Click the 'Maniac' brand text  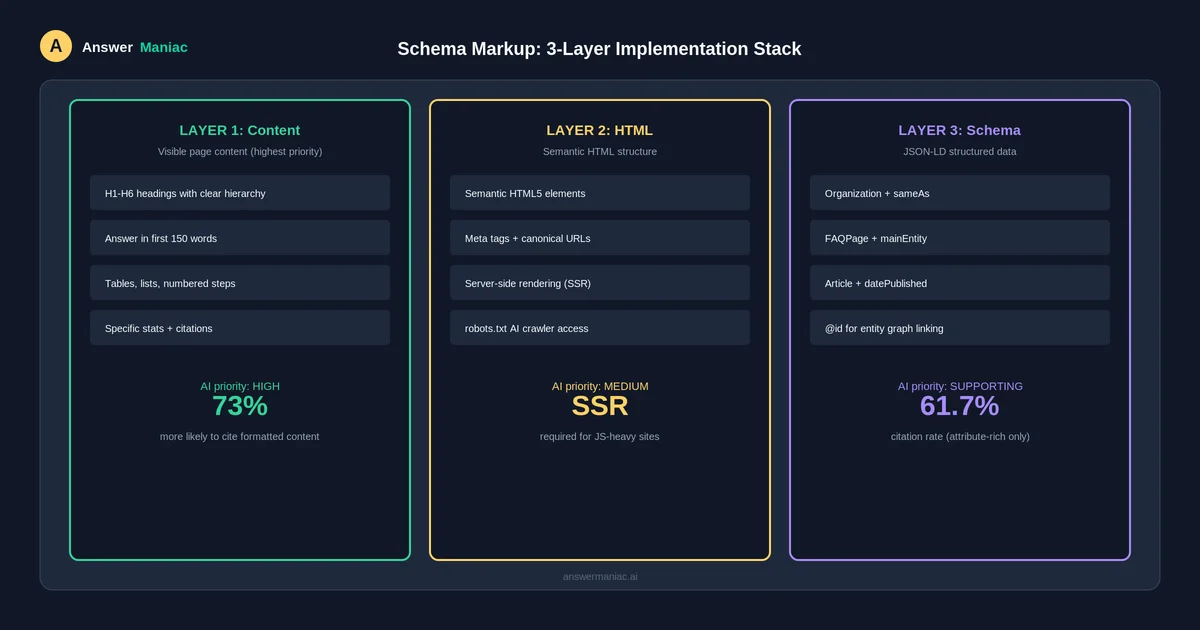pyautogui.click(x=164, y=47)
